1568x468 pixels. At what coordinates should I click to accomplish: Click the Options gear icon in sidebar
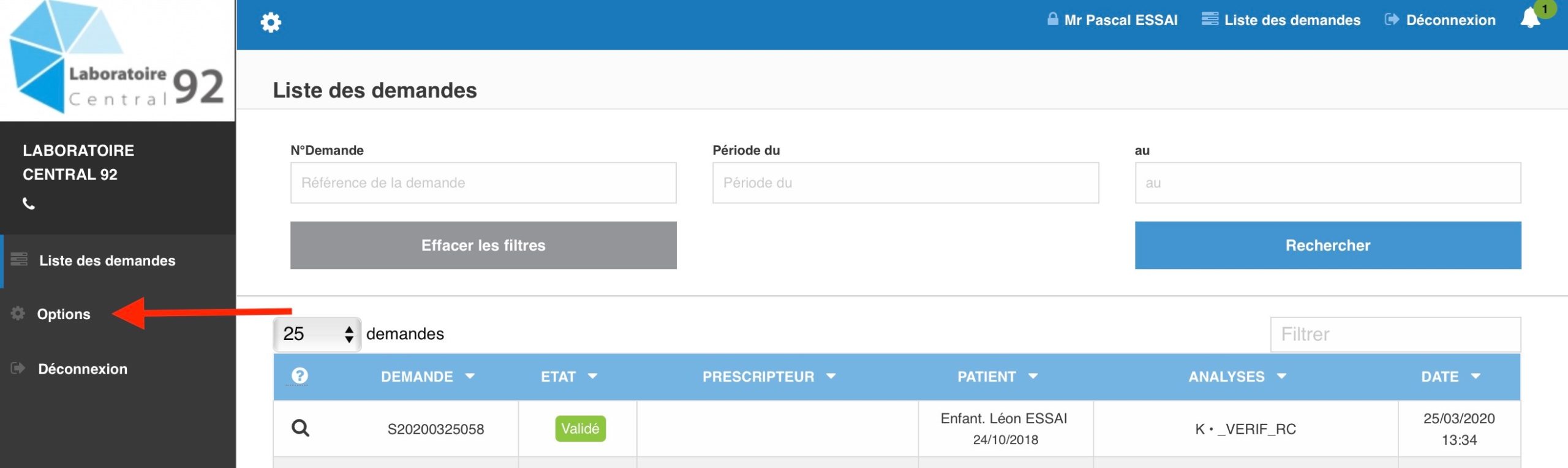tap(18, 314)
